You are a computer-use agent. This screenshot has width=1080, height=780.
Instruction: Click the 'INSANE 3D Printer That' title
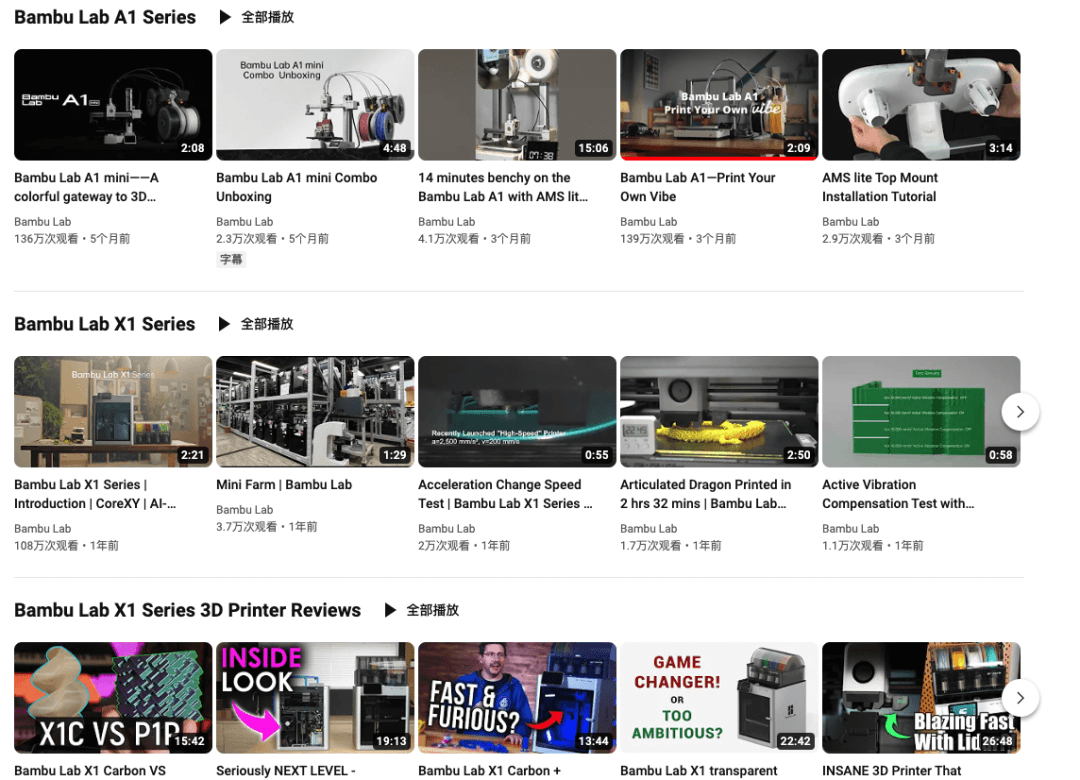pos(891,770)
